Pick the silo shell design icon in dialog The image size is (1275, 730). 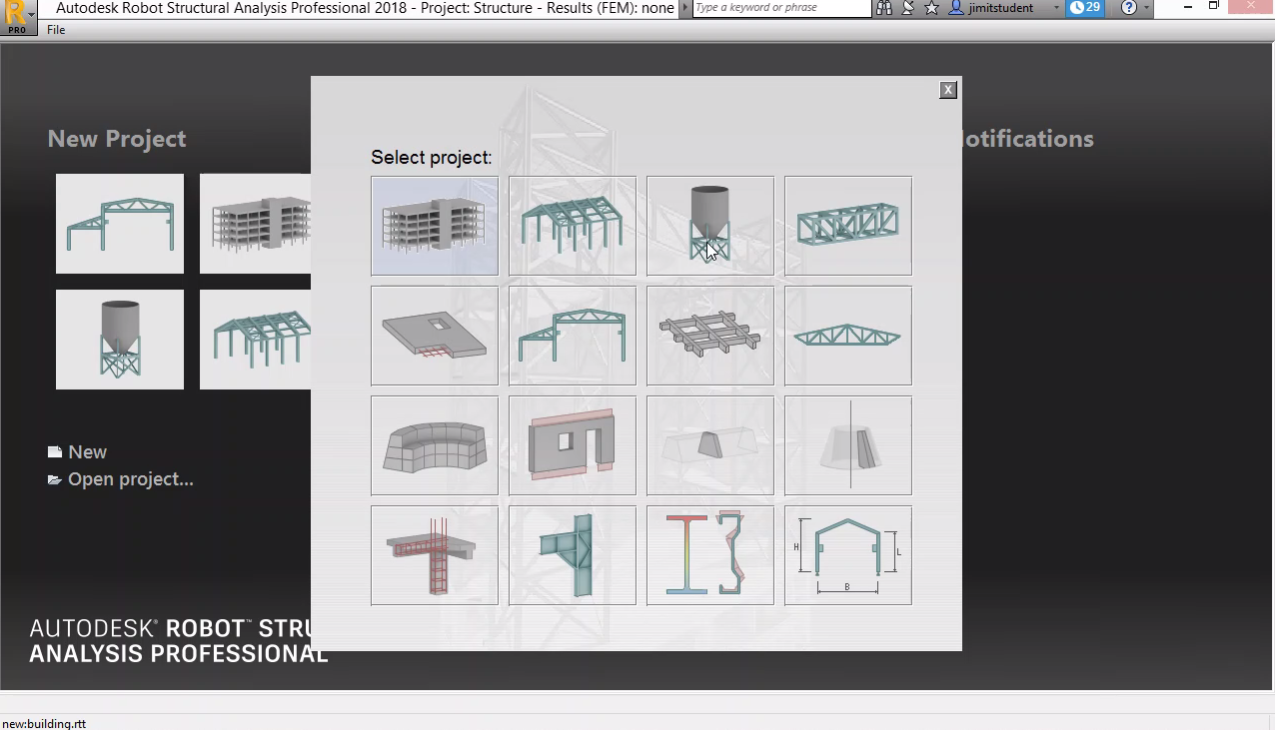[x=710, y=226]
